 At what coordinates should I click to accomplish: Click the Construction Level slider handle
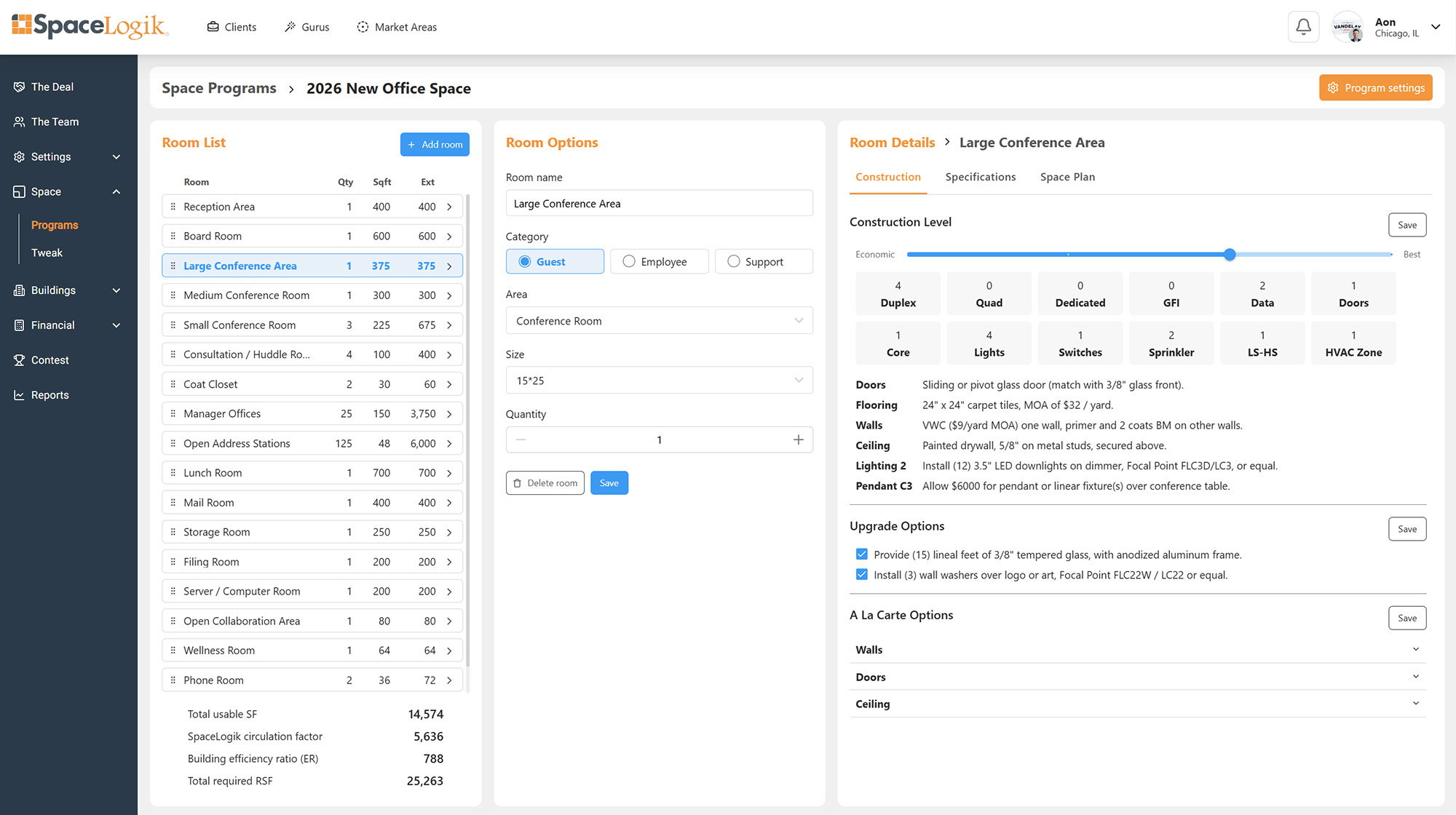pyautogui.click(x=1230, y=255)
